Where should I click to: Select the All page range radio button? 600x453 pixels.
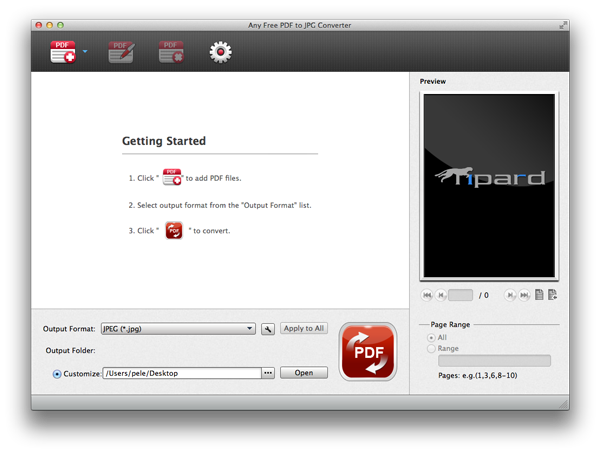(431, 337)
